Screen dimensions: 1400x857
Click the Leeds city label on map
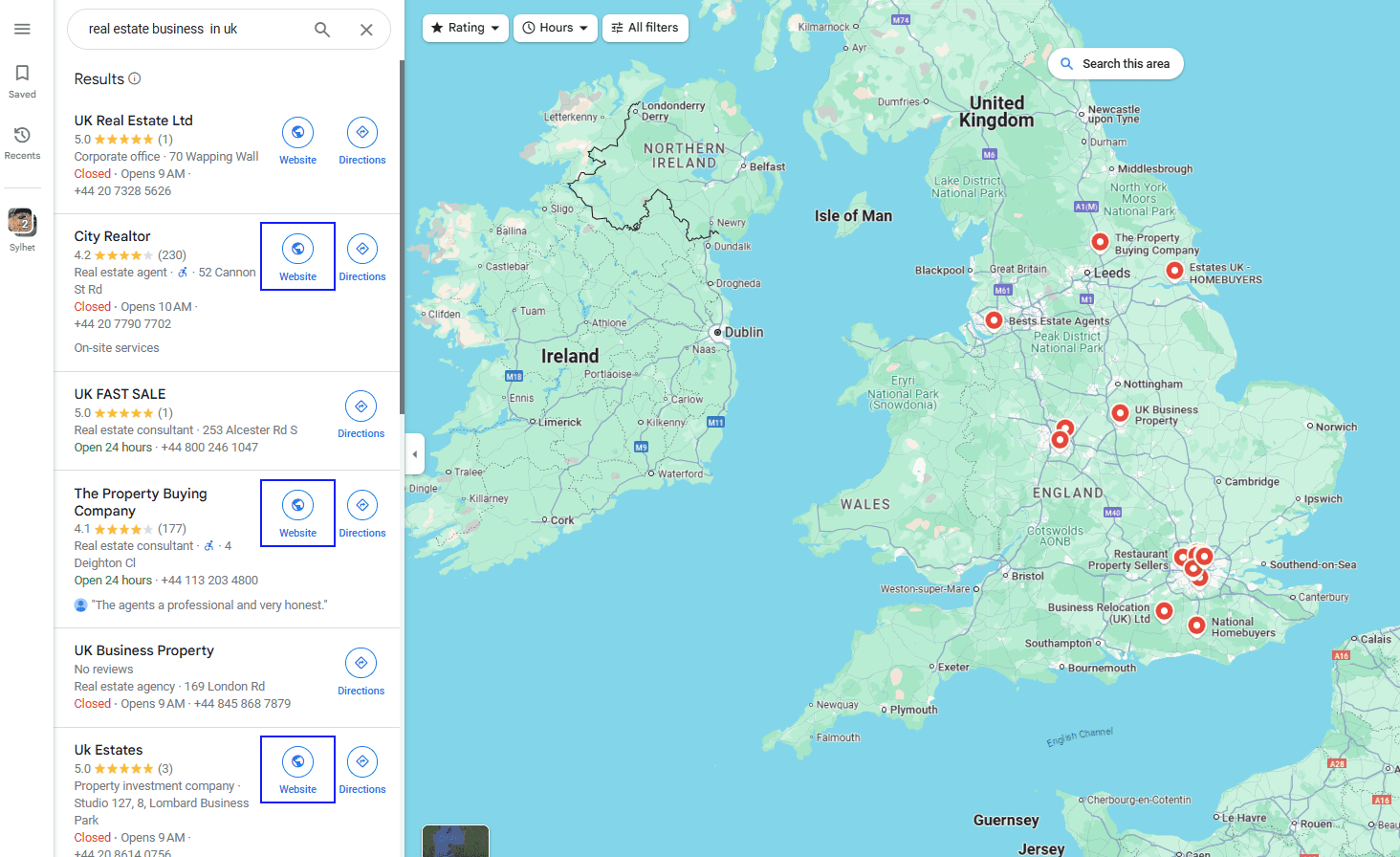[1112, 273]
